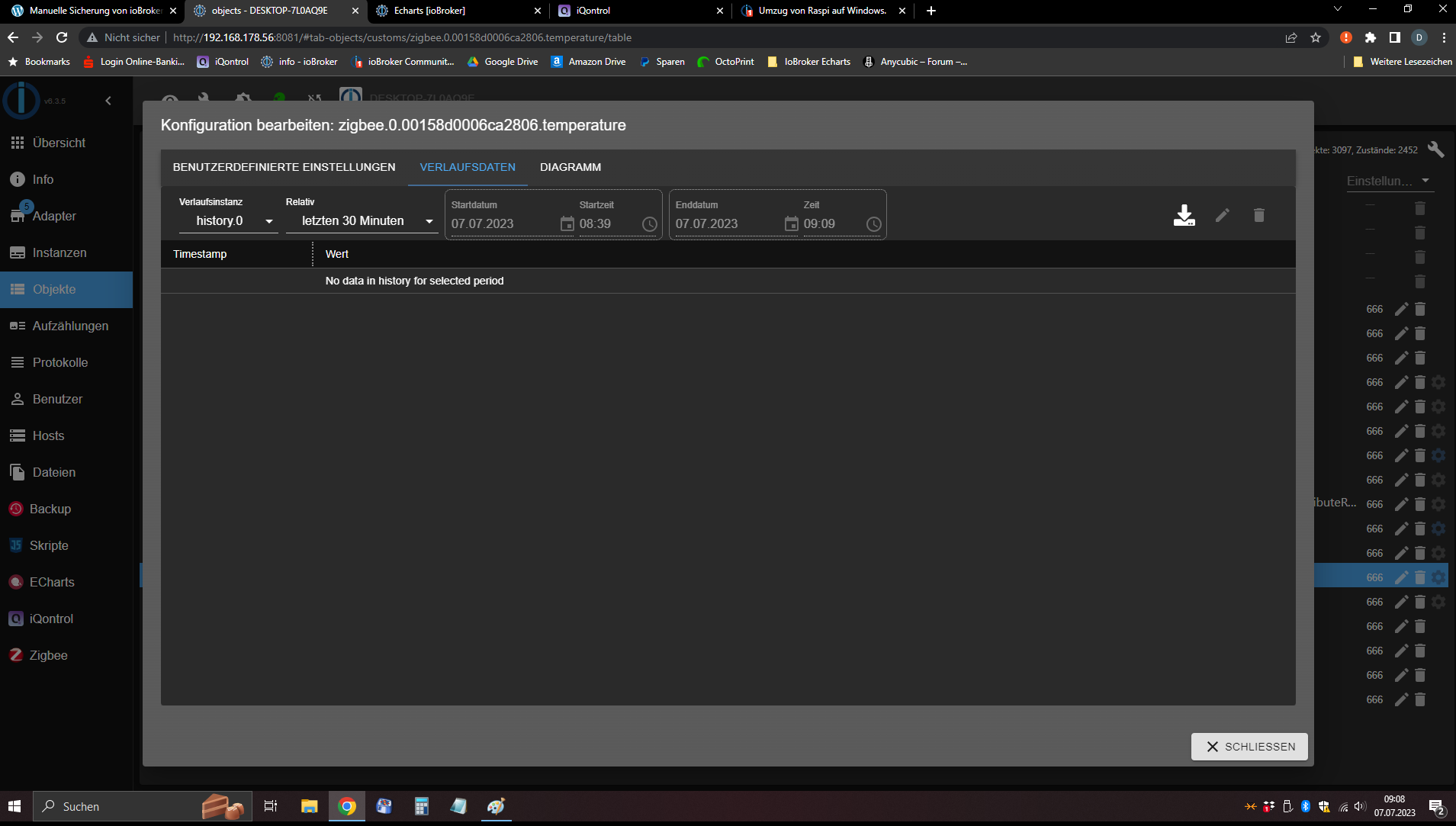Screen dimensions: 1456x826
Task: Open the end Zeit clock picker
Action: (874, 223)
